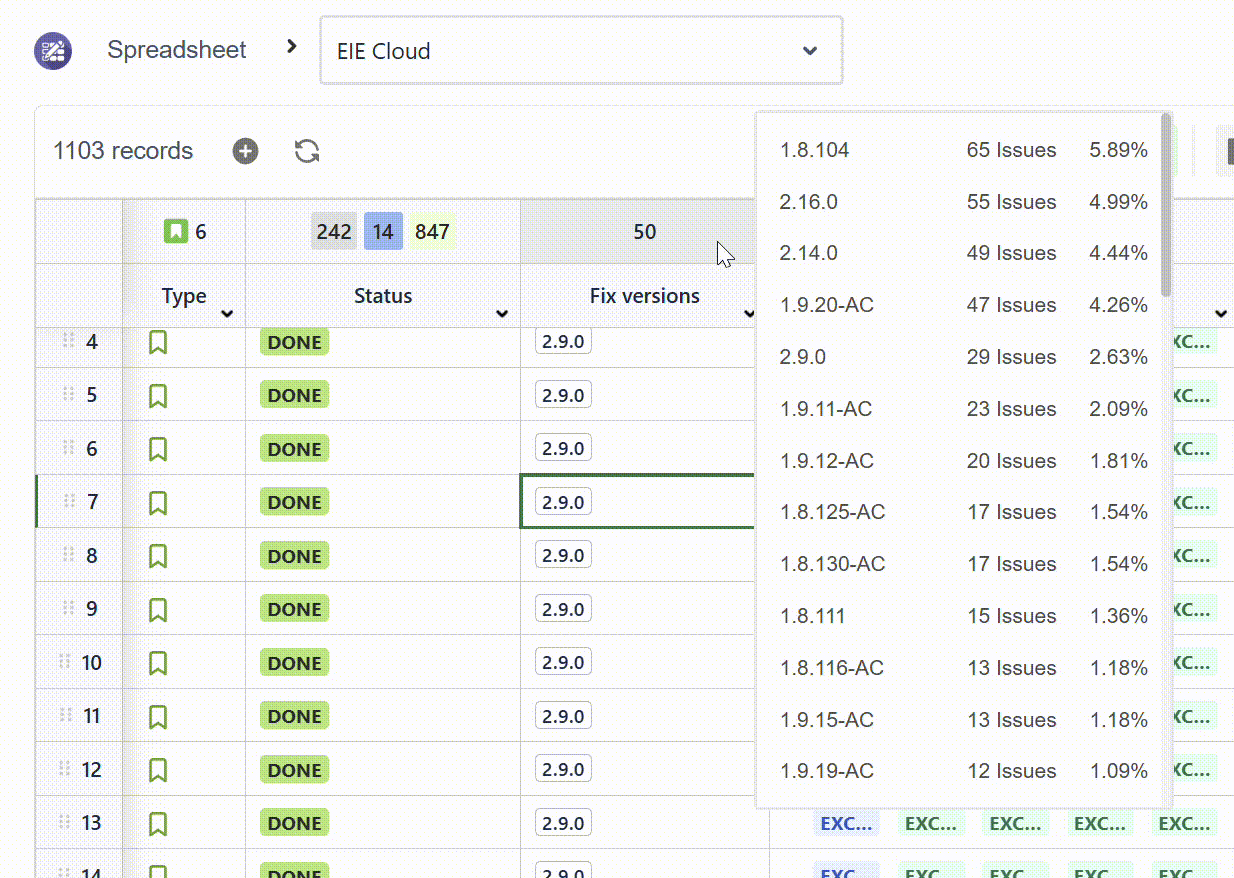
Task: Pick 1.9.20-AC from the versions list
Action: 826,305
